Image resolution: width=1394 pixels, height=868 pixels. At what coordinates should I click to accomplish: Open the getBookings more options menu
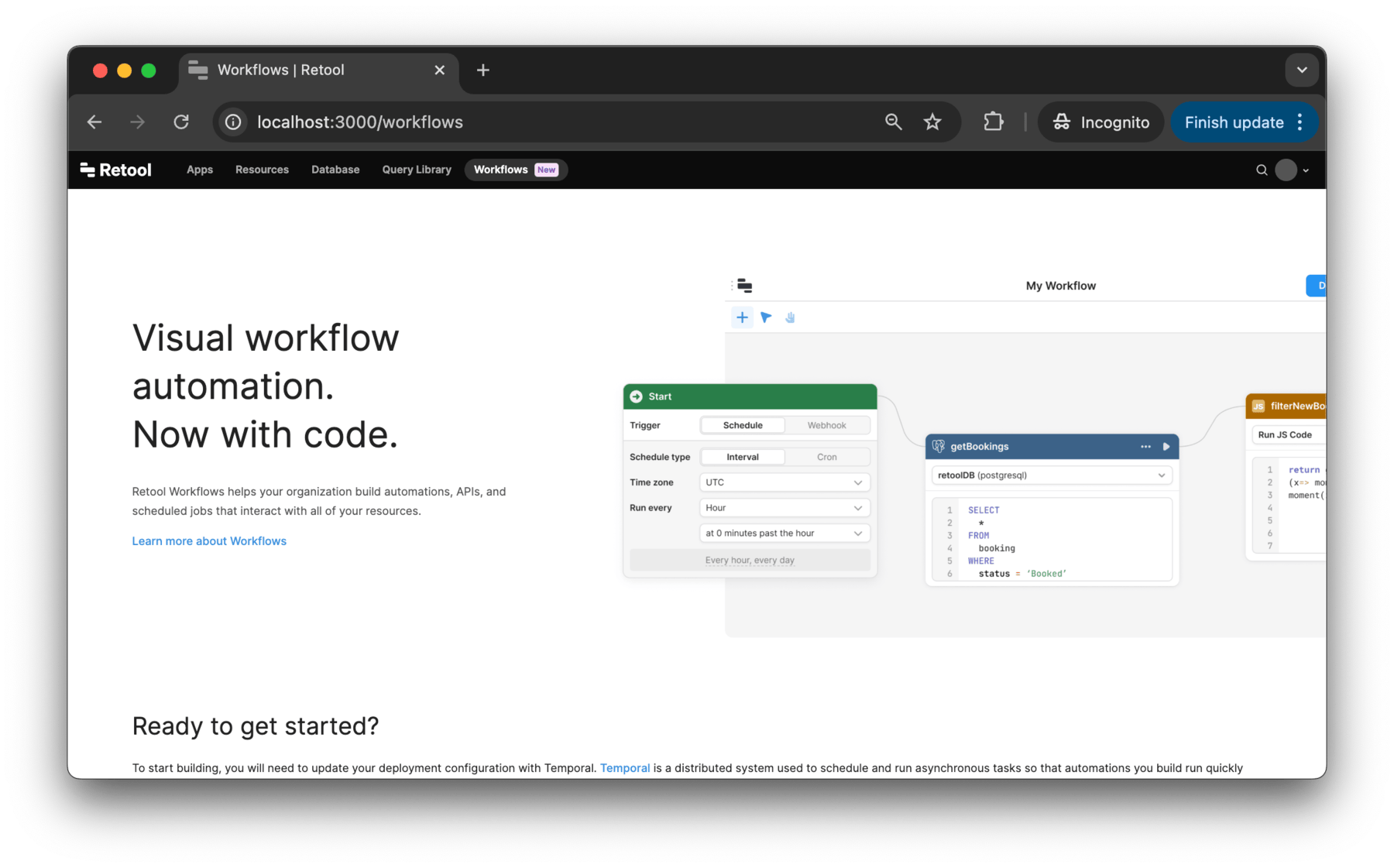point(1145,446)
